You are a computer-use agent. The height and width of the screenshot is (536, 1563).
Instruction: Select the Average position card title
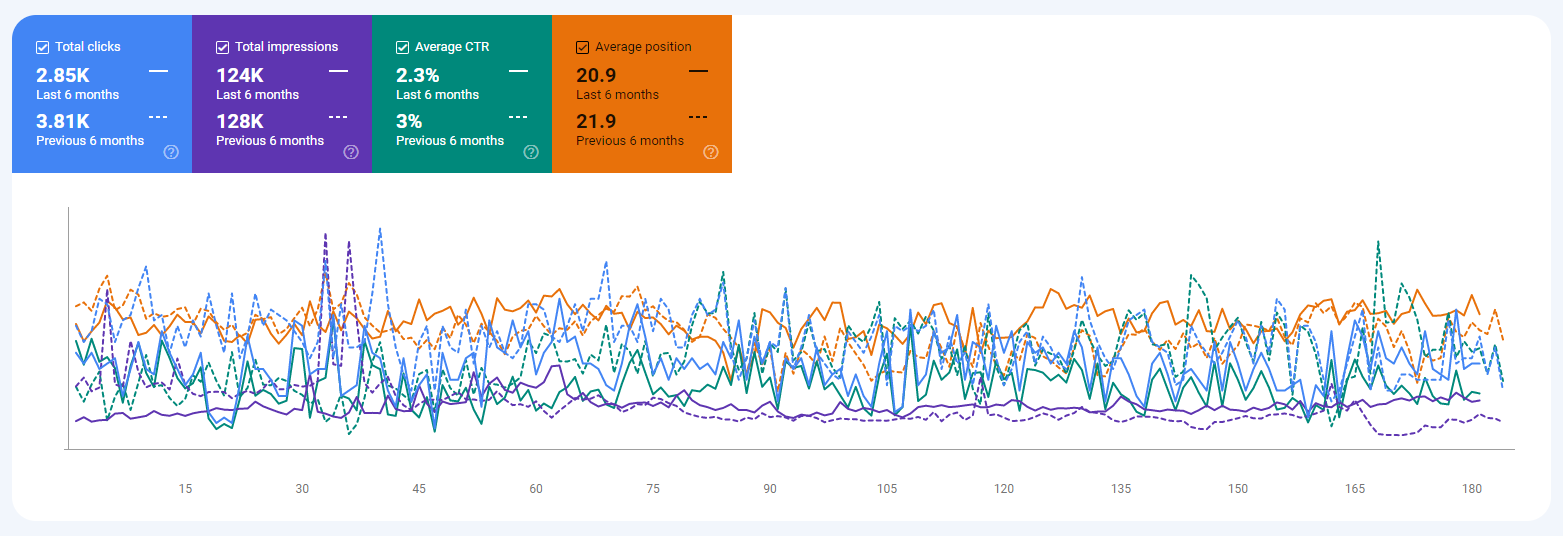[643, 47]
